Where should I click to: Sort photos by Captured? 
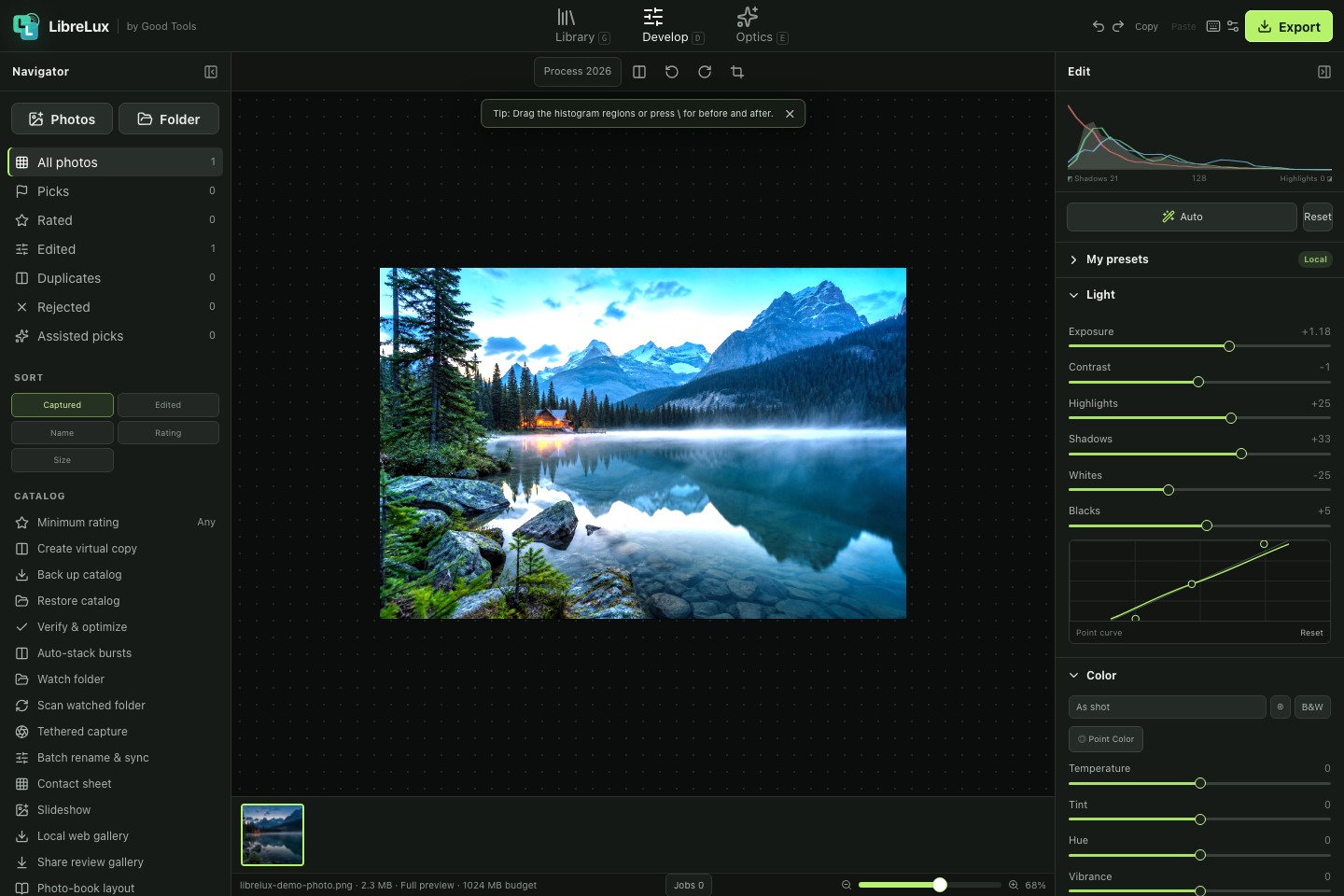[x=63, y=405]
